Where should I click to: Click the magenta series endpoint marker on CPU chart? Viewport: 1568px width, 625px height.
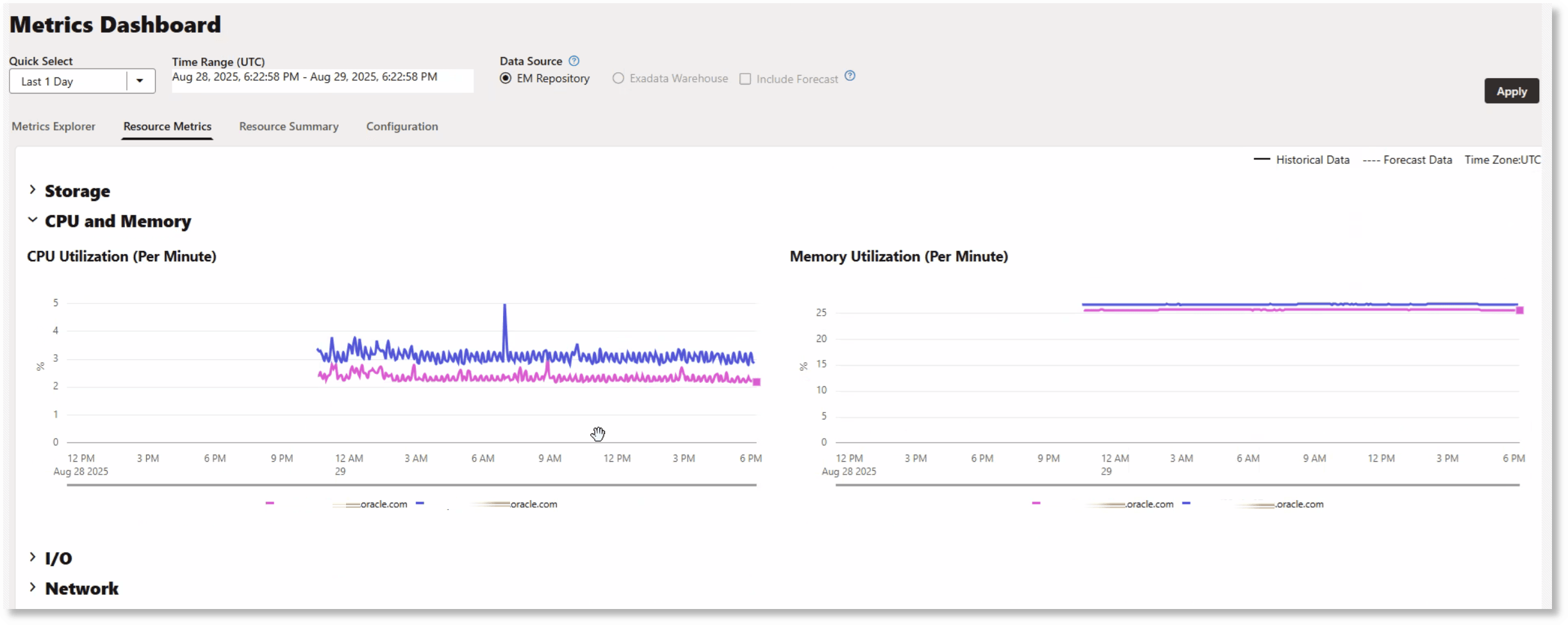757,382
